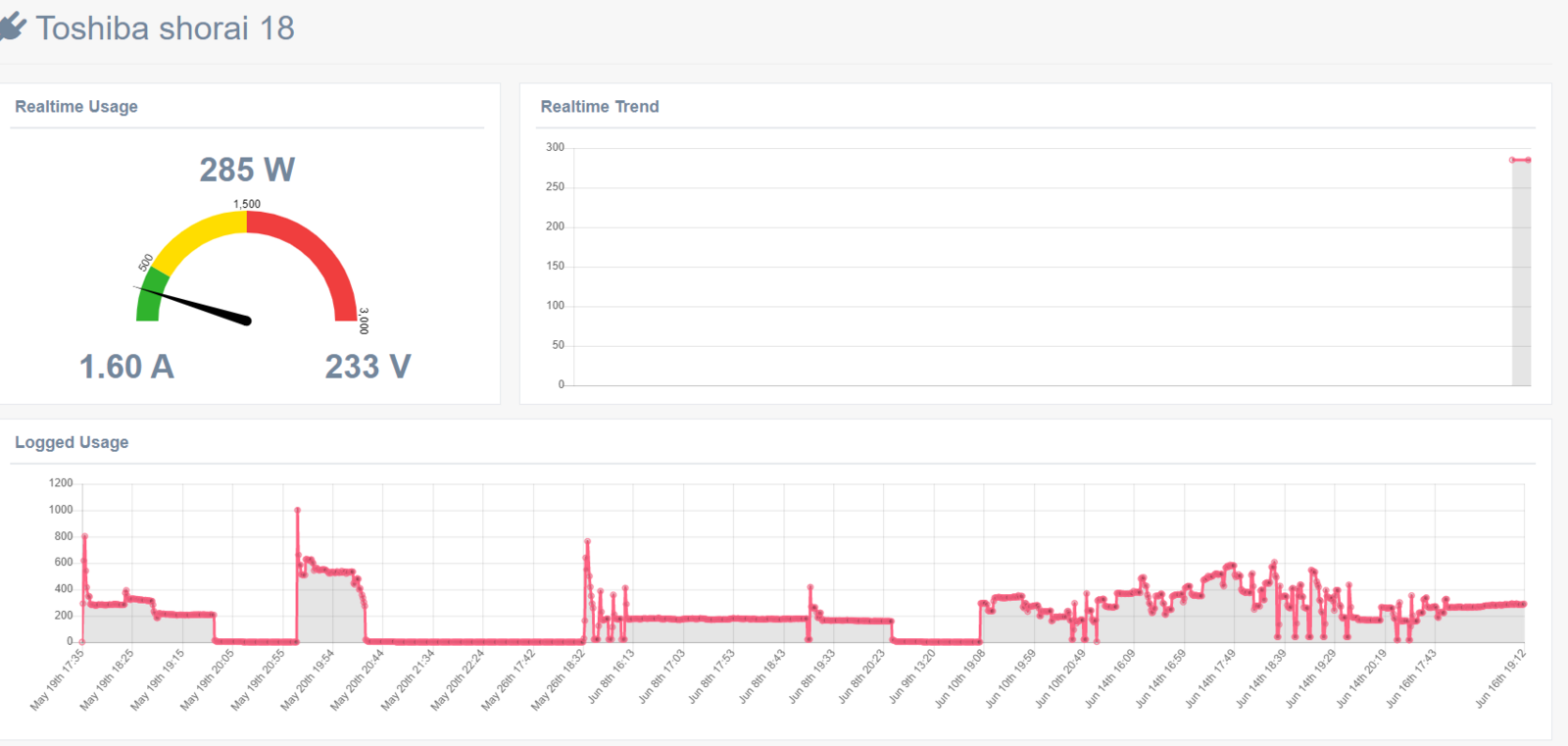Click the May 20th 19:54 axis label

click(x=308, y=679)
